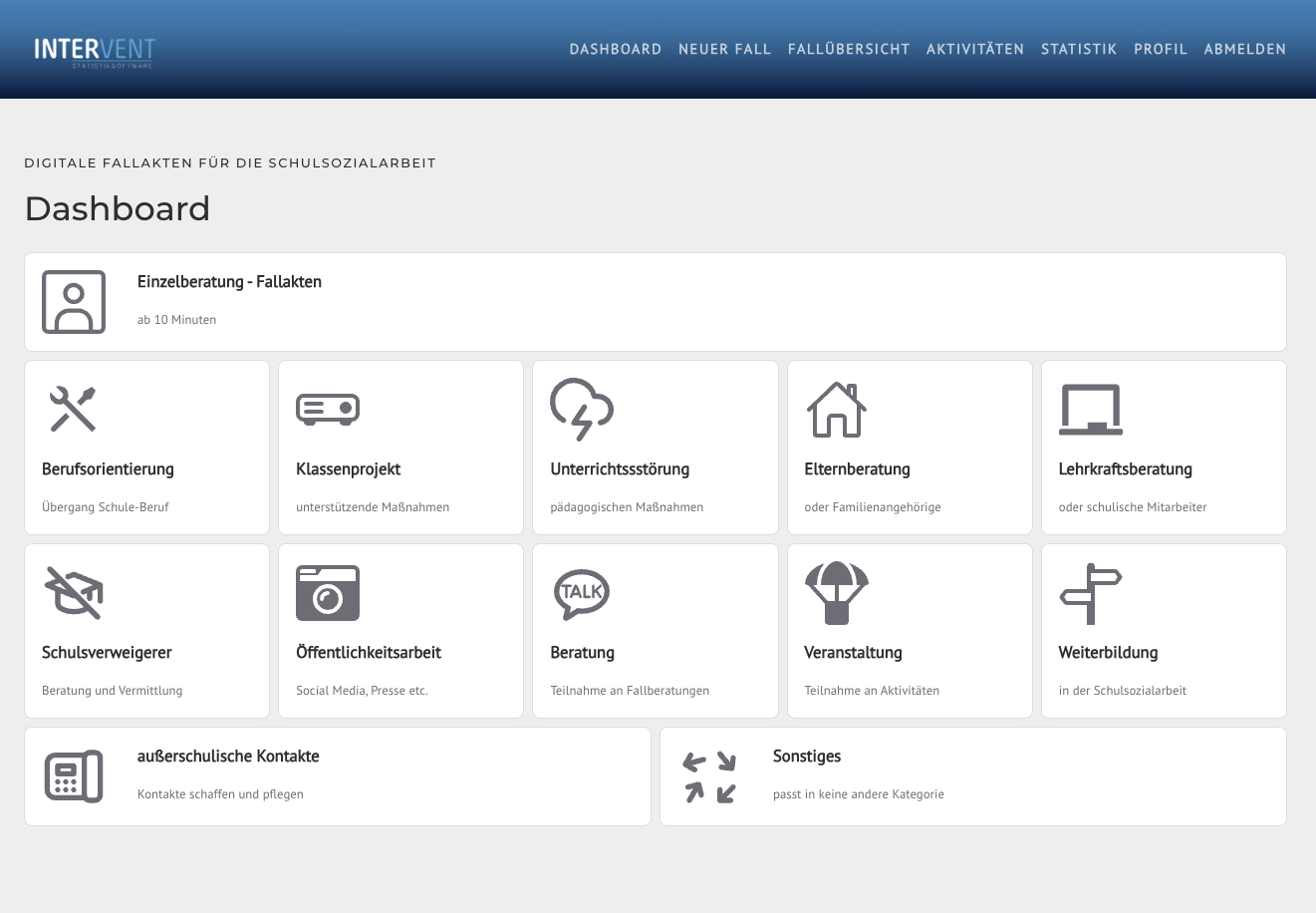Open the Profil page from navigation
Image resolution: width=1316 pixels, height=913 pixels.
pyautogui.click(x=1161, y=49)
